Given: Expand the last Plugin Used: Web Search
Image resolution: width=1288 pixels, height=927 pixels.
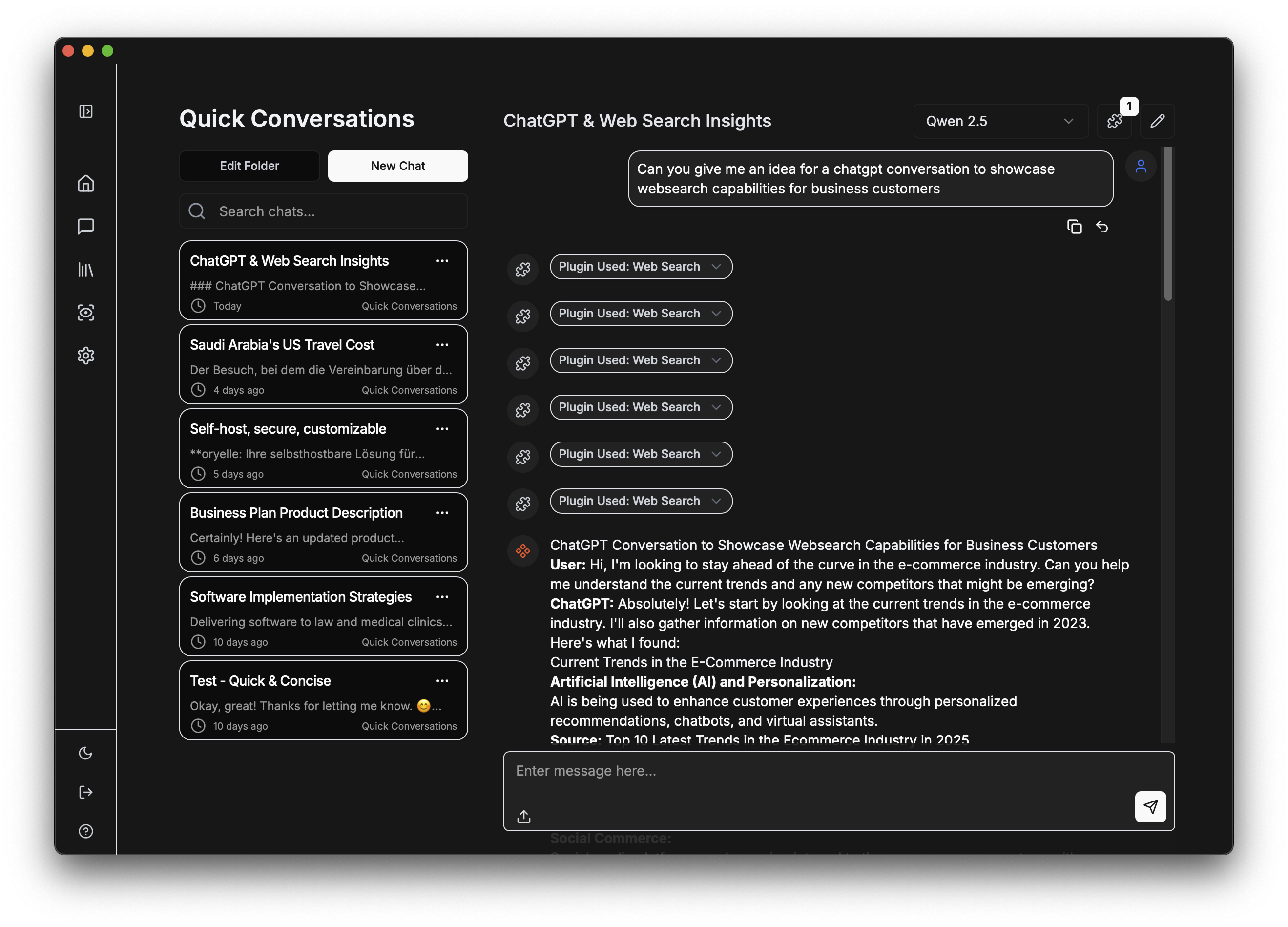Looking at the screenshot, I should [x=641, y=501].
